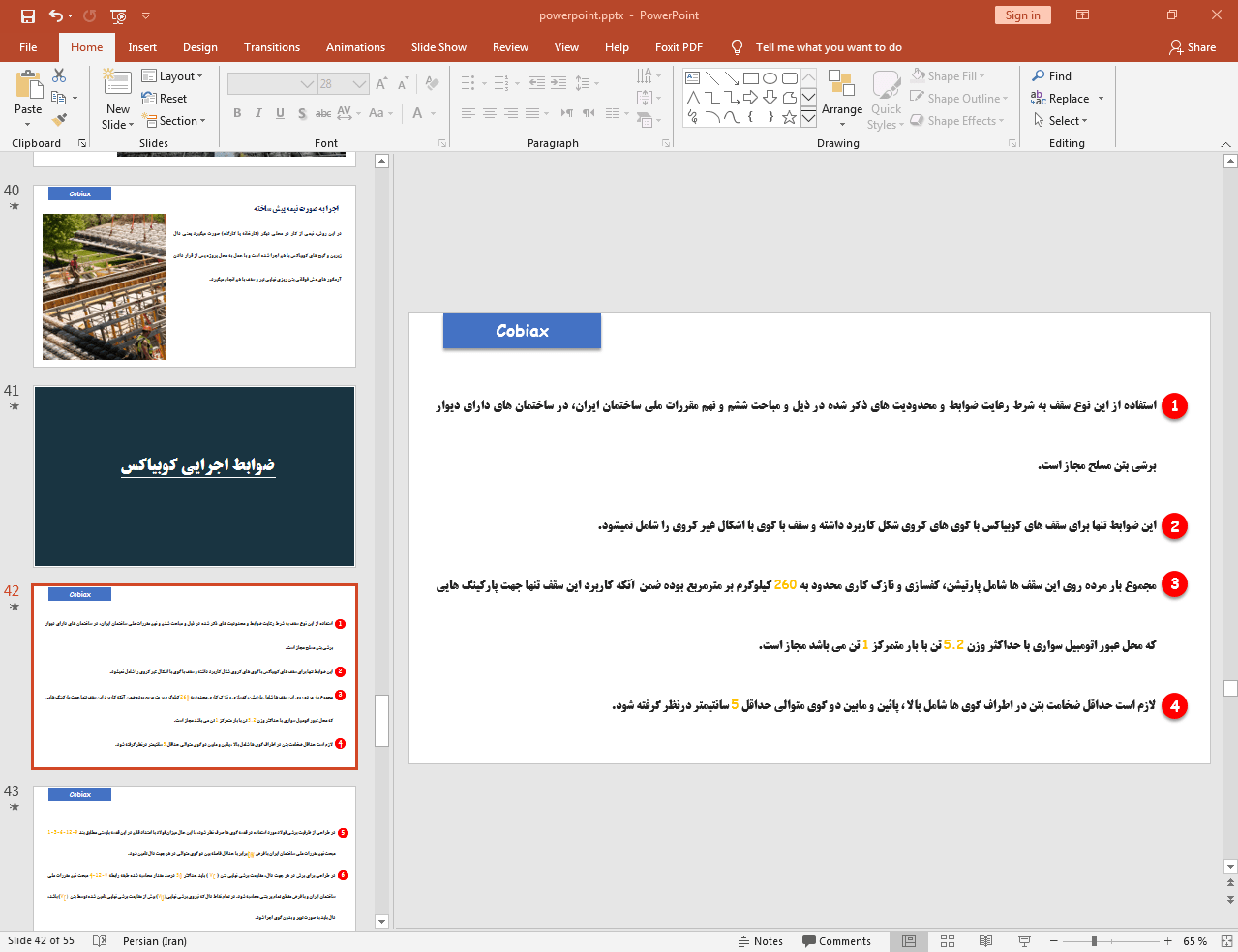Select slide 41 thumbnail
This screenshot has width=1238, height=952.
click(x=195, y=477)
